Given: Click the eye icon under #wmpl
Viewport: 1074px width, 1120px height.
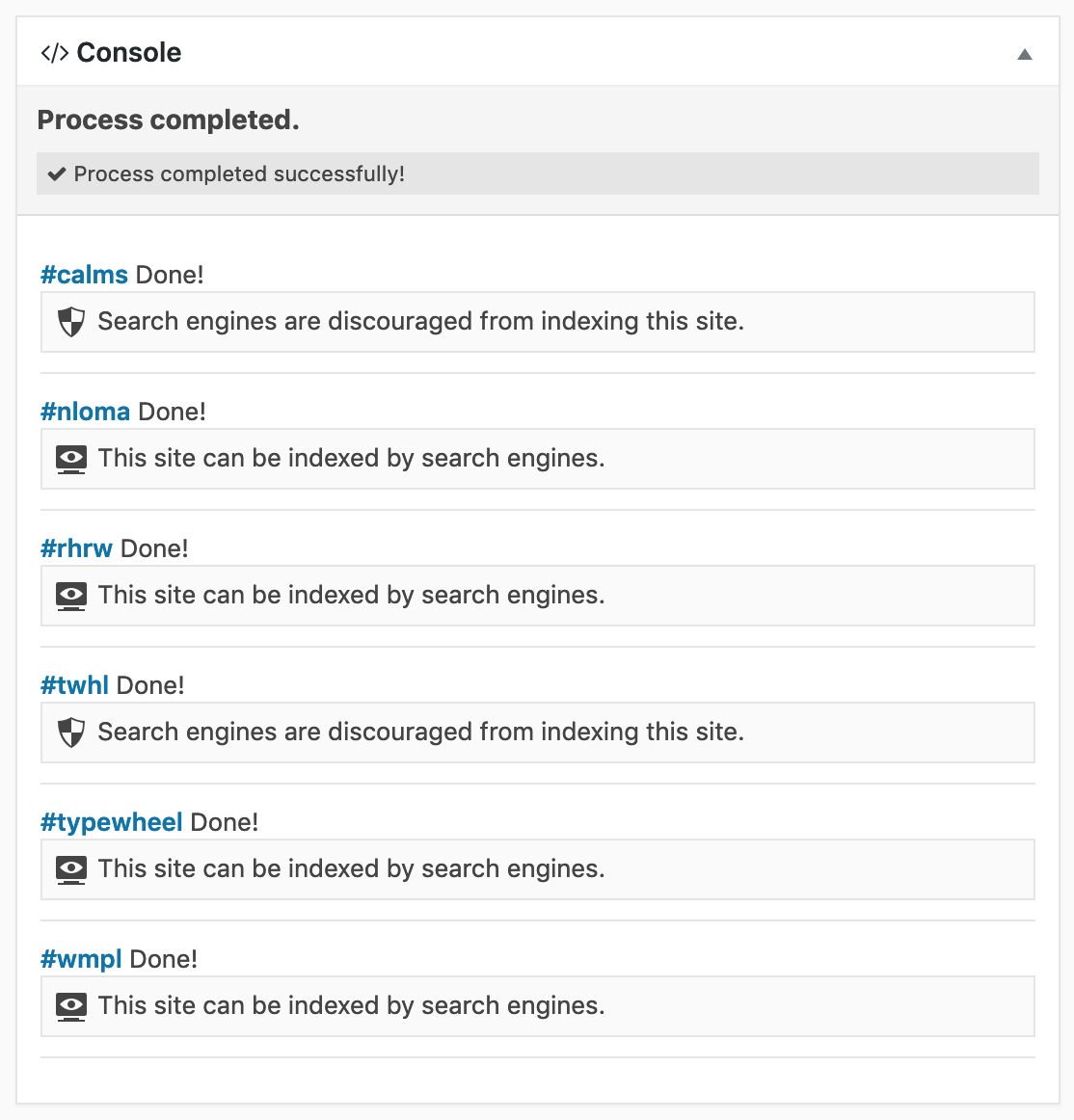Looking at the screenshot, I should pyautogui.click(x=71, y=1006).
